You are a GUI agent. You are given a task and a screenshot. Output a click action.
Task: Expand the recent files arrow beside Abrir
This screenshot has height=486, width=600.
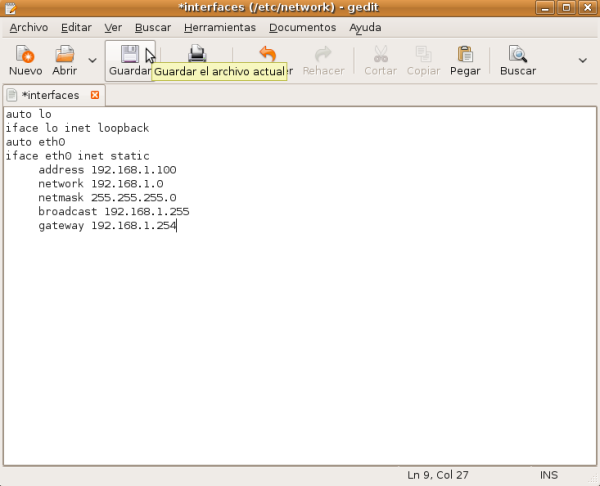click(x=93, y=60)
